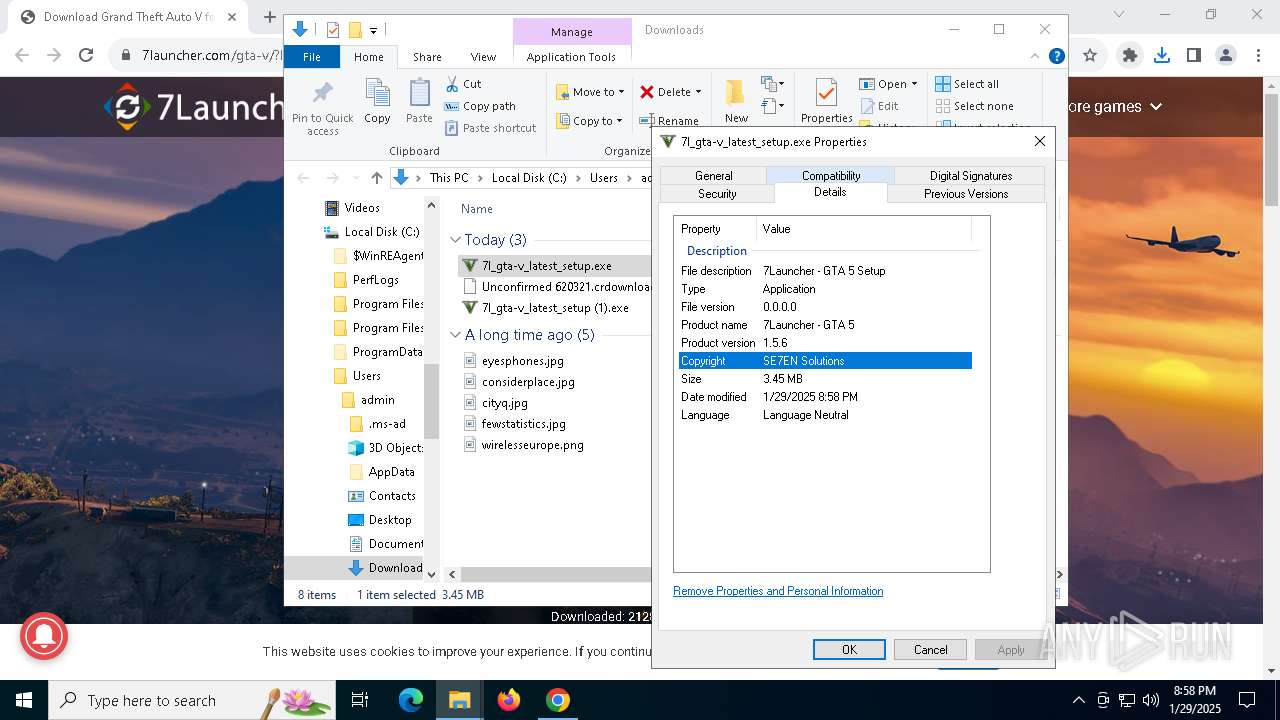Viewport: 1280px width, 720px height.
Task: Open Chrome three-dot menu
Action: pyautogui.click(x=1257, y=56)
